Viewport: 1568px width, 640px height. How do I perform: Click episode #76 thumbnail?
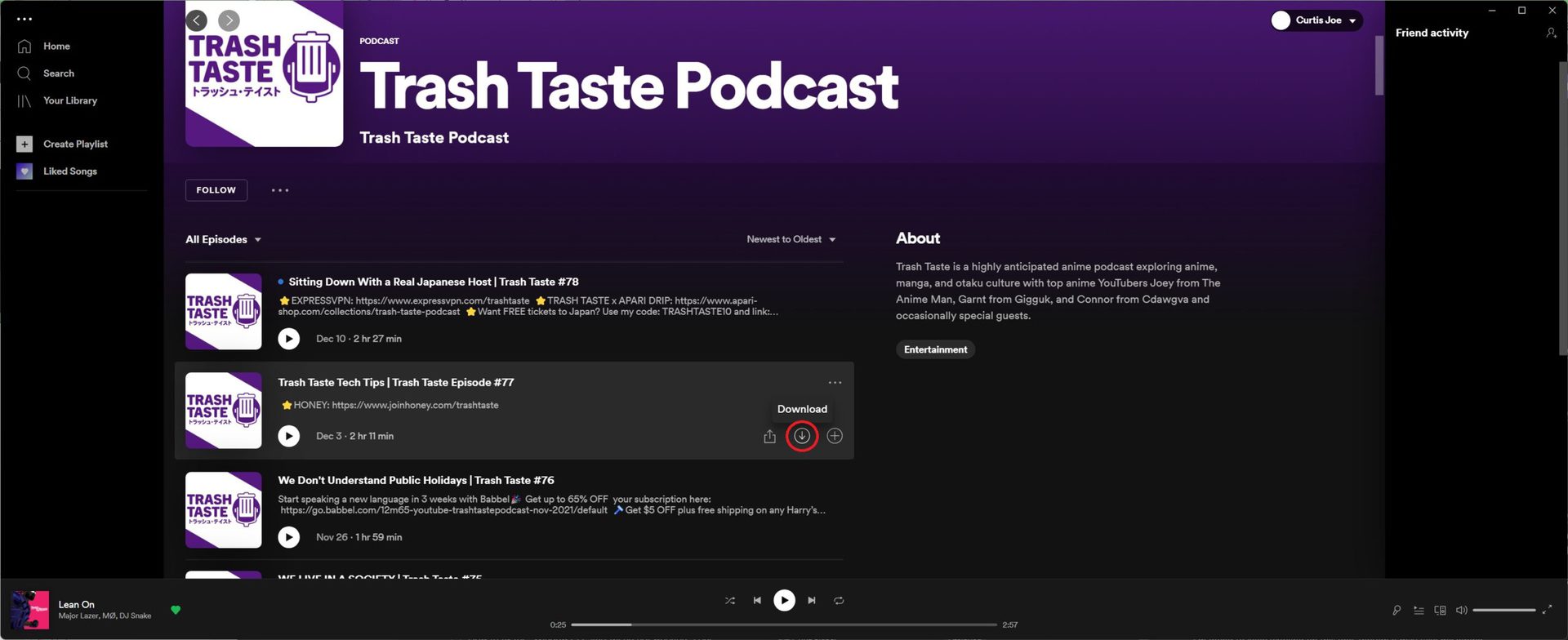click(224, 510)
